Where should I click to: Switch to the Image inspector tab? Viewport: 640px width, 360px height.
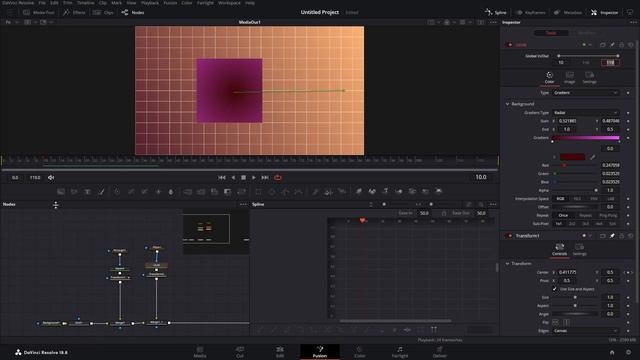pos(569,78)
